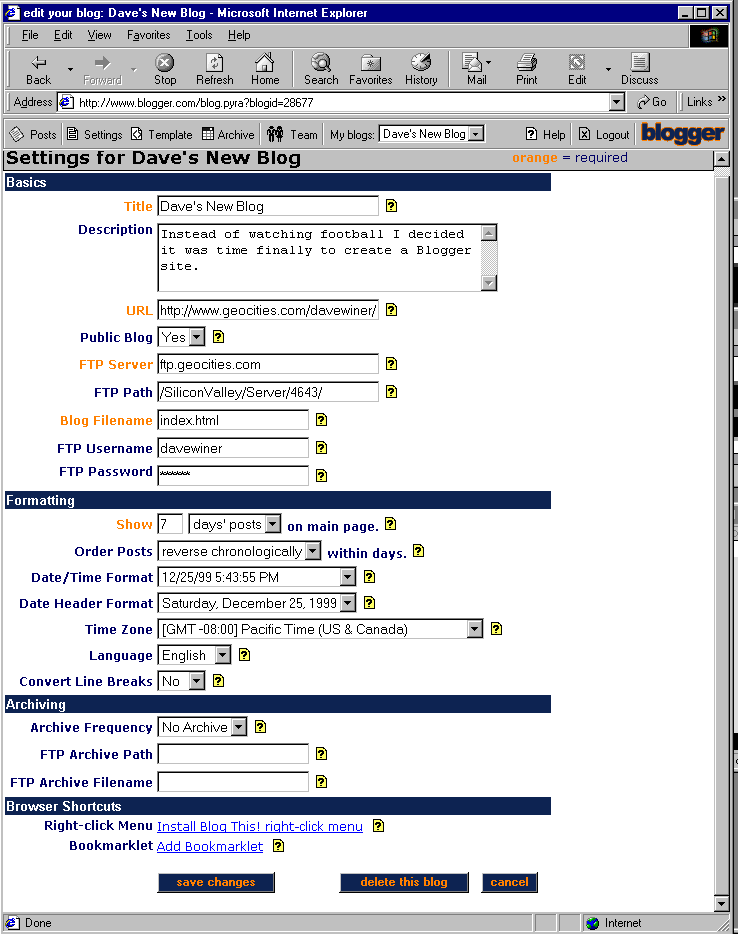Open the Archive Frequency dropdown
The height and width of the screenshot is (934, 738).
(238, 728)
